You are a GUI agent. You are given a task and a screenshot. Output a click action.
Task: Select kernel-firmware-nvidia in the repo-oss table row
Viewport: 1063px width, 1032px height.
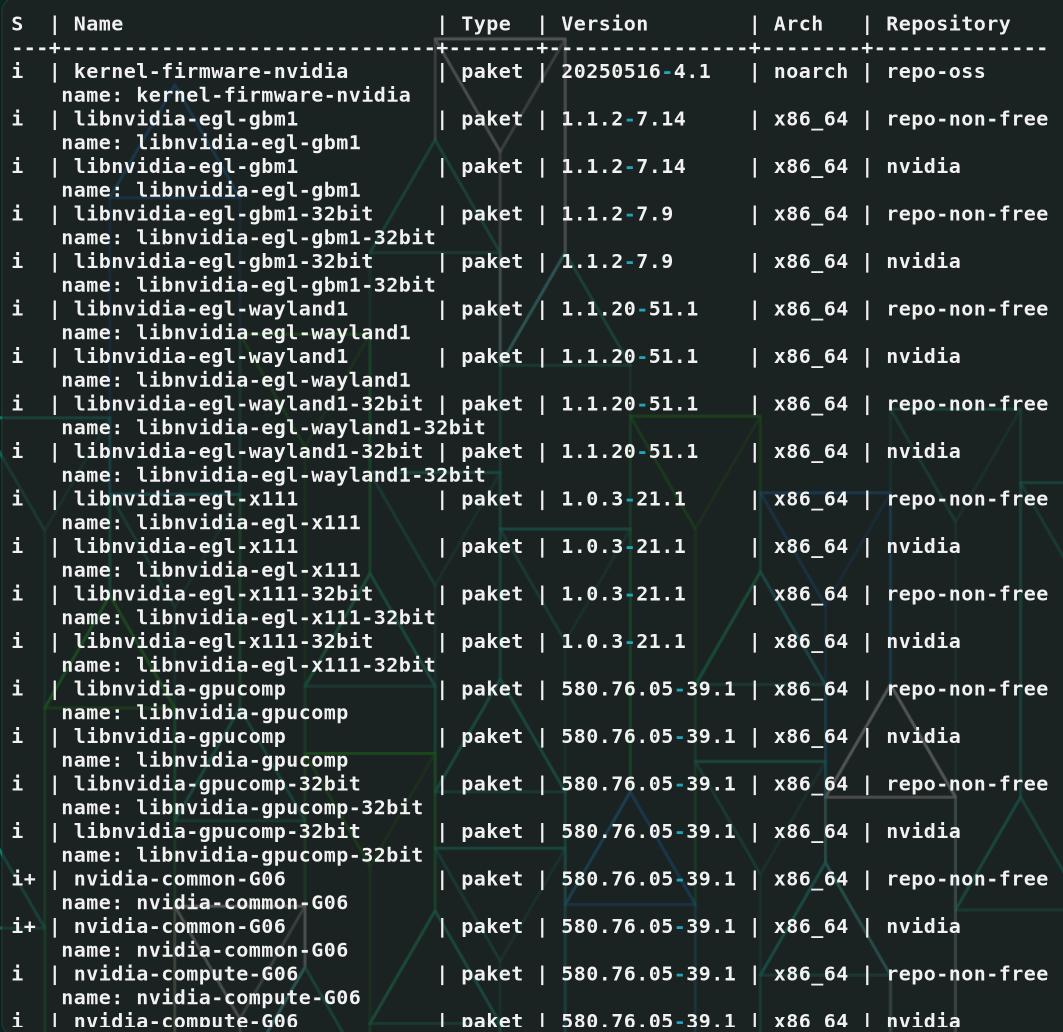[211, 71]
